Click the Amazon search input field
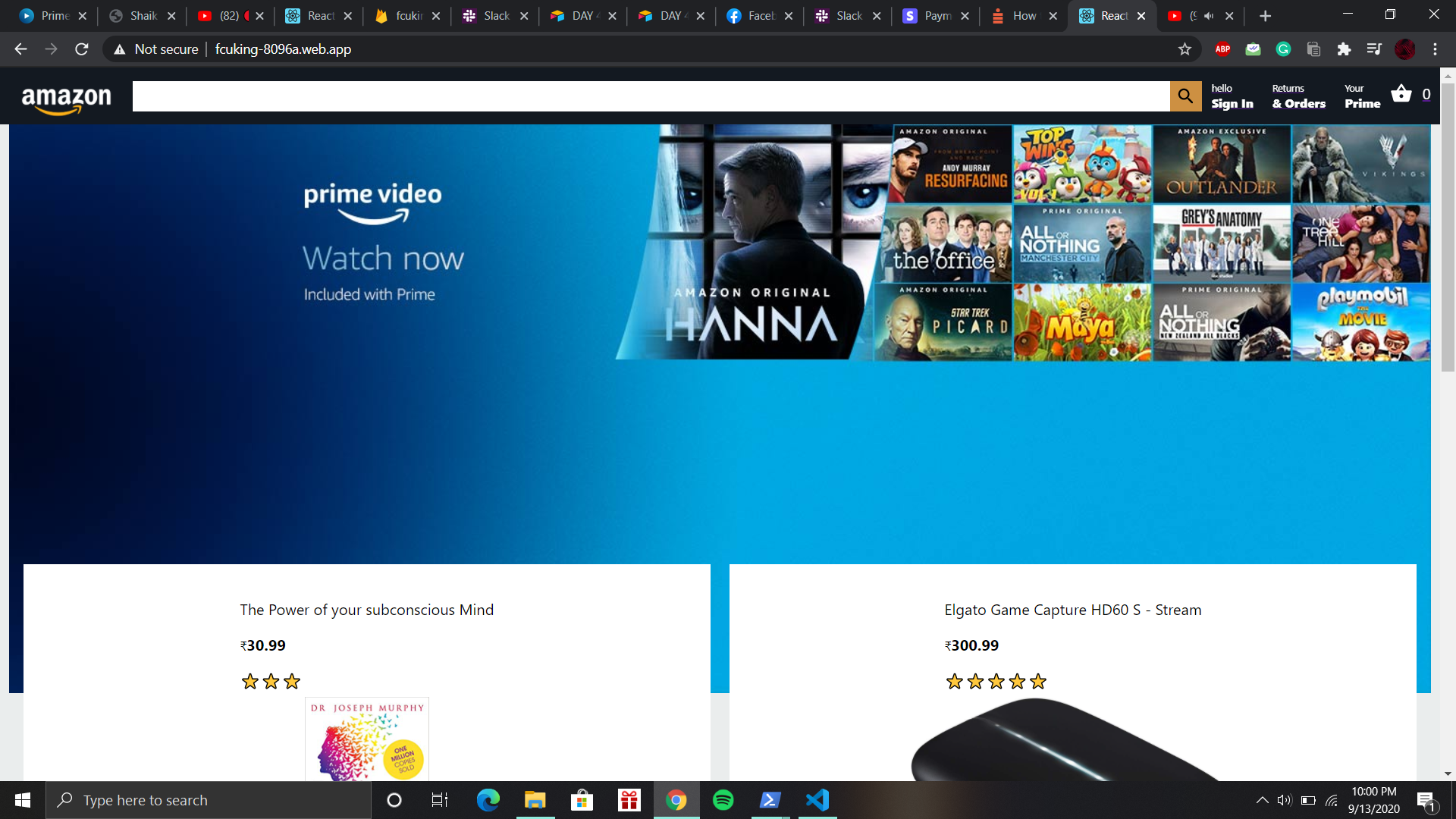This screenshot has height=819, width=1456. (651, 96)
